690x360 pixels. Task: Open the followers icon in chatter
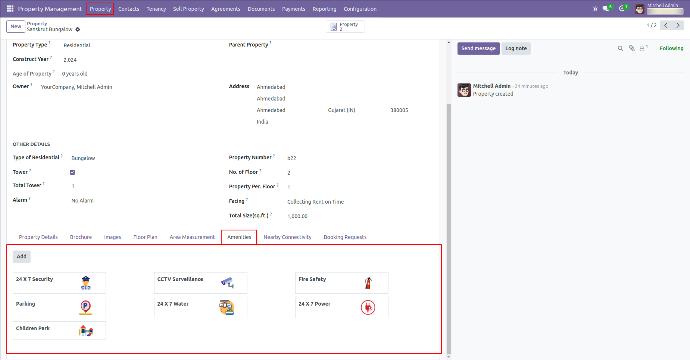(643, 48)
